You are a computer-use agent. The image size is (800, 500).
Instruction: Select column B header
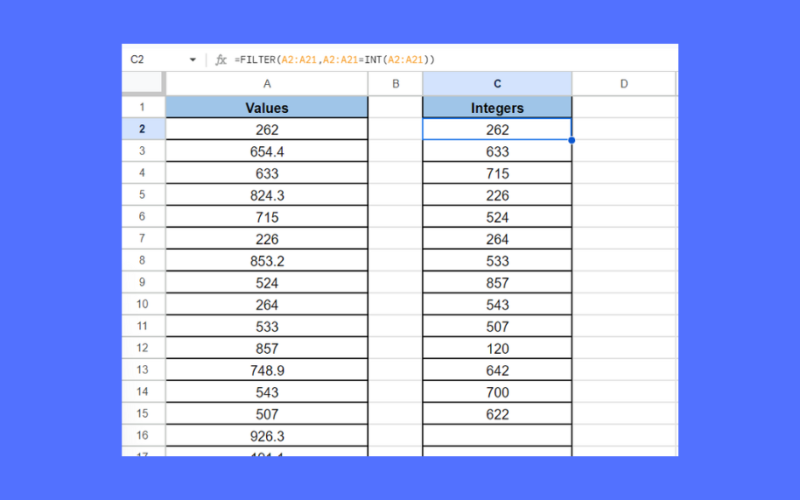395,84
